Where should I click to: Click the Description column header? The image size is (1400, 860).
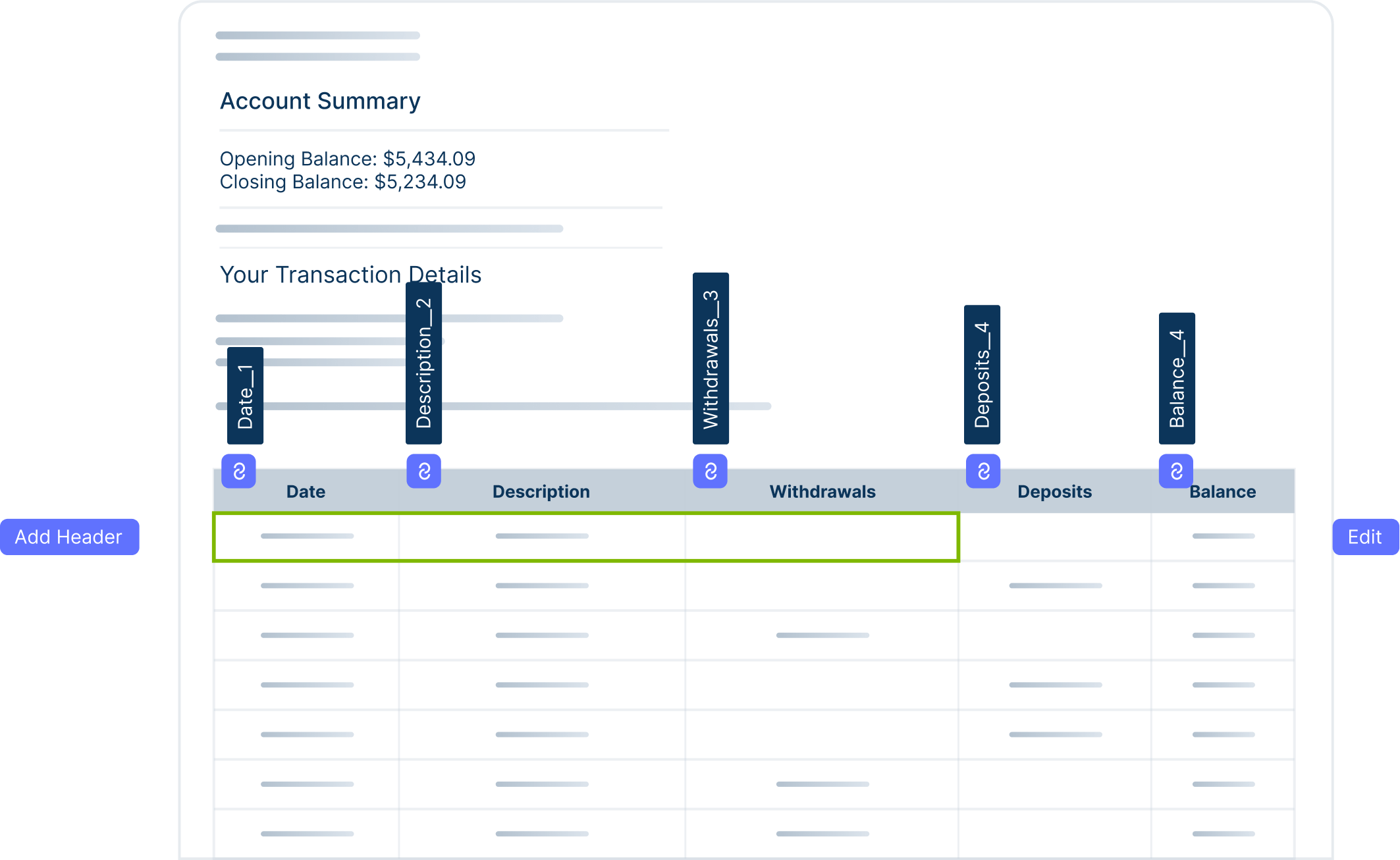(x=541, y=492)
